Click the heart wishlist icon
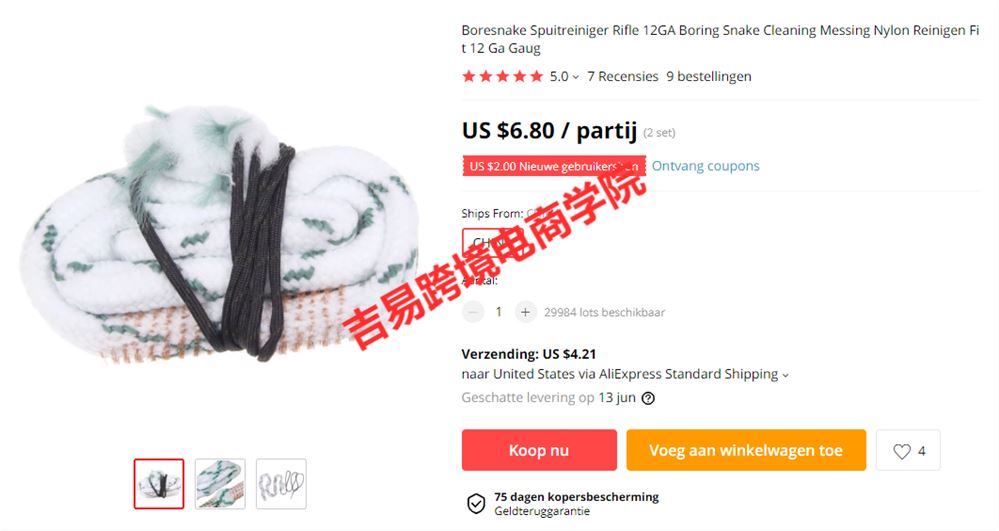This screenshot has height=531, width=999. [x=902, y=451]
